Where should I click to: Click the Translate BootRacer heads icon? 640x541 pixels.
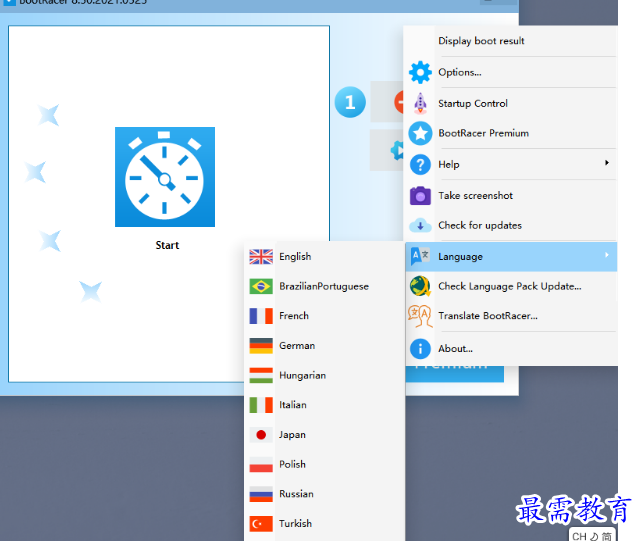pyautogui.click(x=420, y=316)
